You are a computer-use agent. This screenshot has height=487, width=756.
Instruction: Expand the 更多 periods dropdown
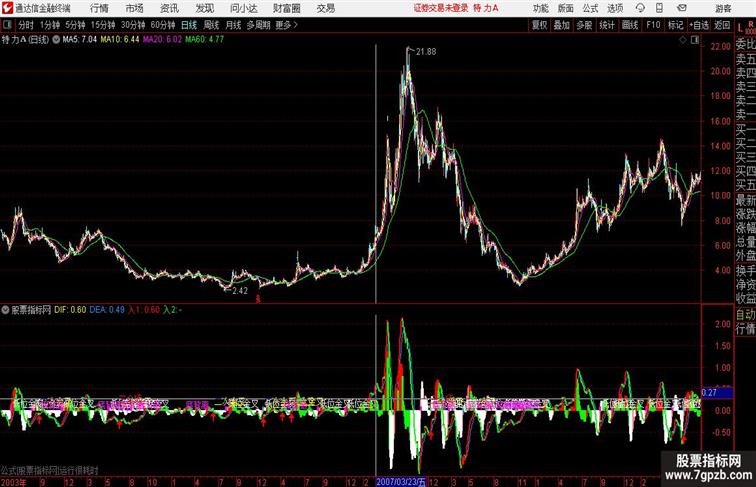[286, 25]
